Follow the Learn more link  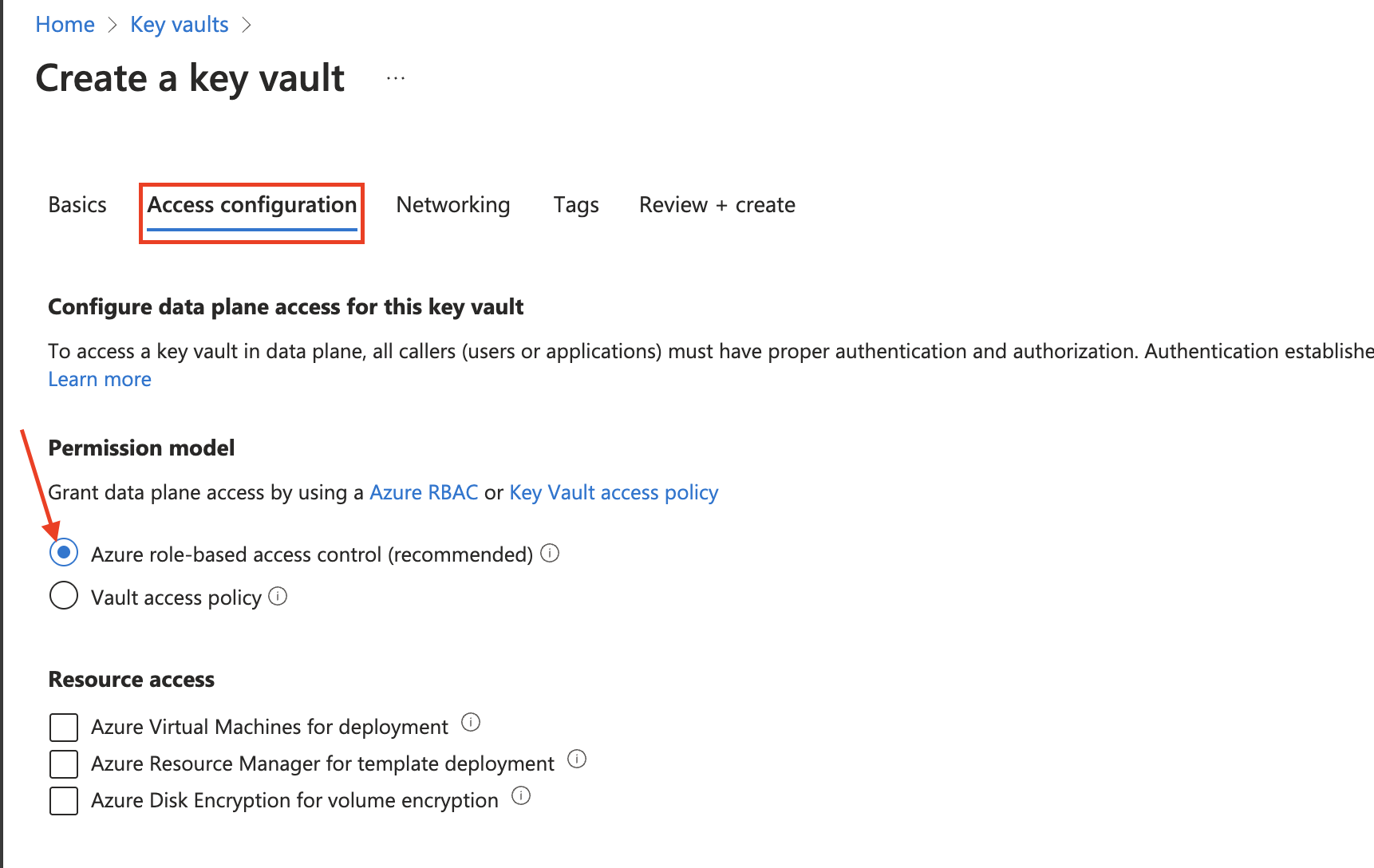(x=100, y=379)
